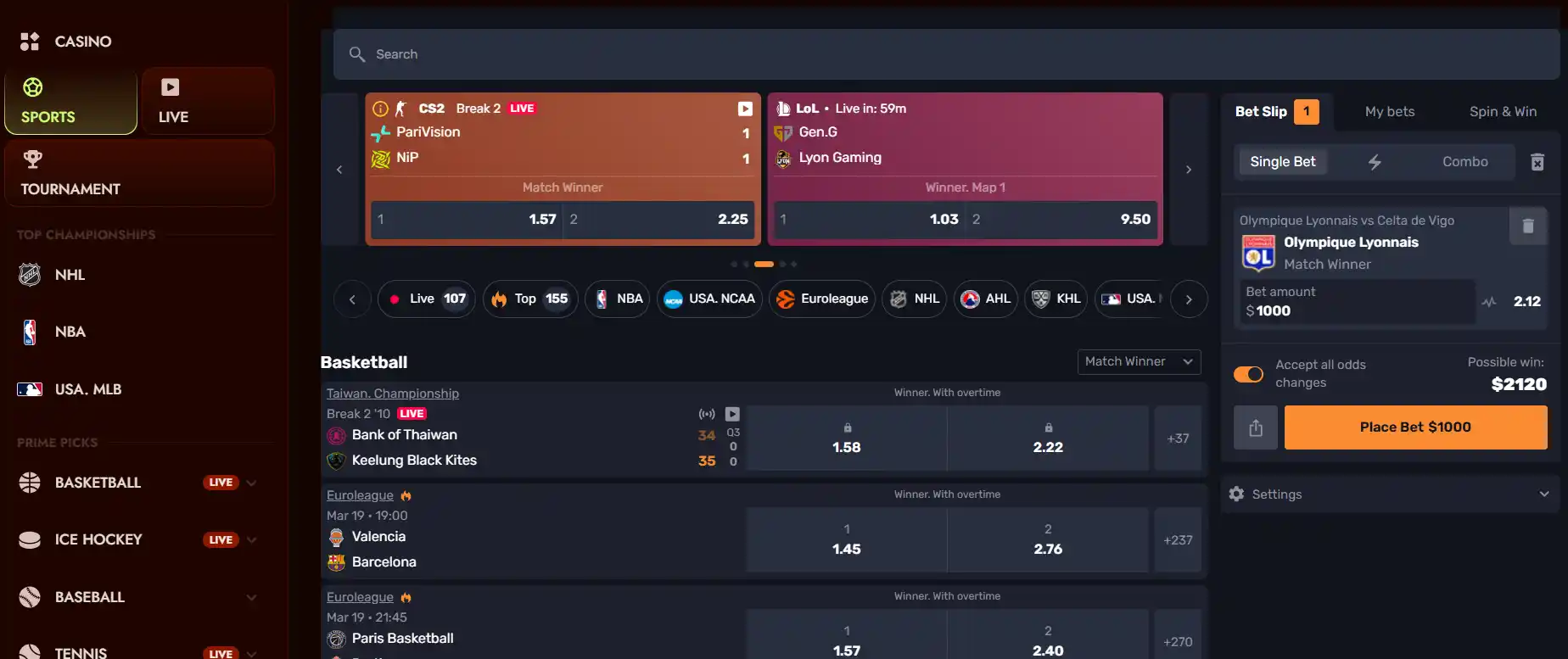
Task: Click the Baseball sidebar icon
Action: click(x=30, y=597)
